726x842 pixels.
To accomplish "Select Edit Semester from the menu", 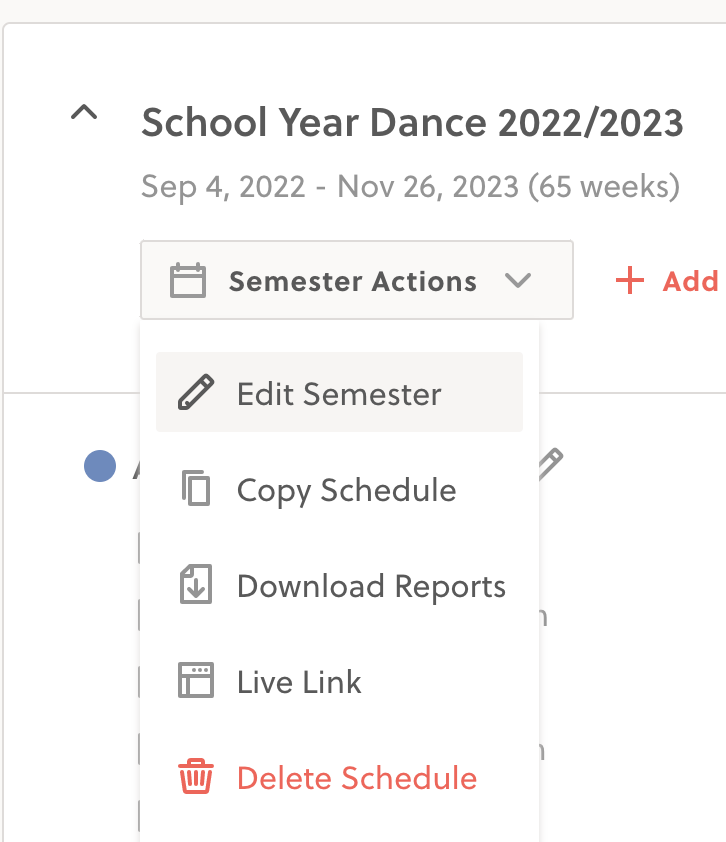I will (339, 393).
